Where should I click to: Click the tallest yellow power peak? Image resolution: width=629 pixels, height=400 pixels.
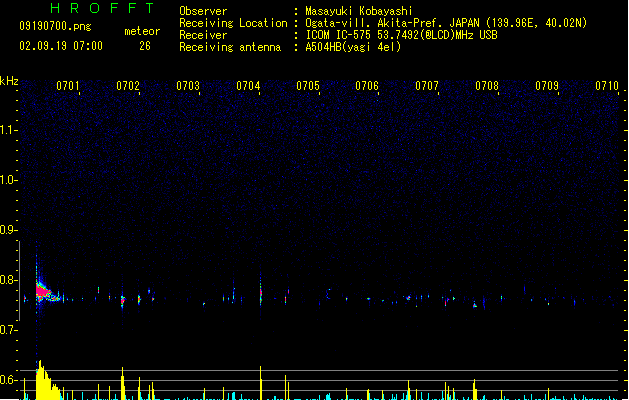[x=40, y=380]
